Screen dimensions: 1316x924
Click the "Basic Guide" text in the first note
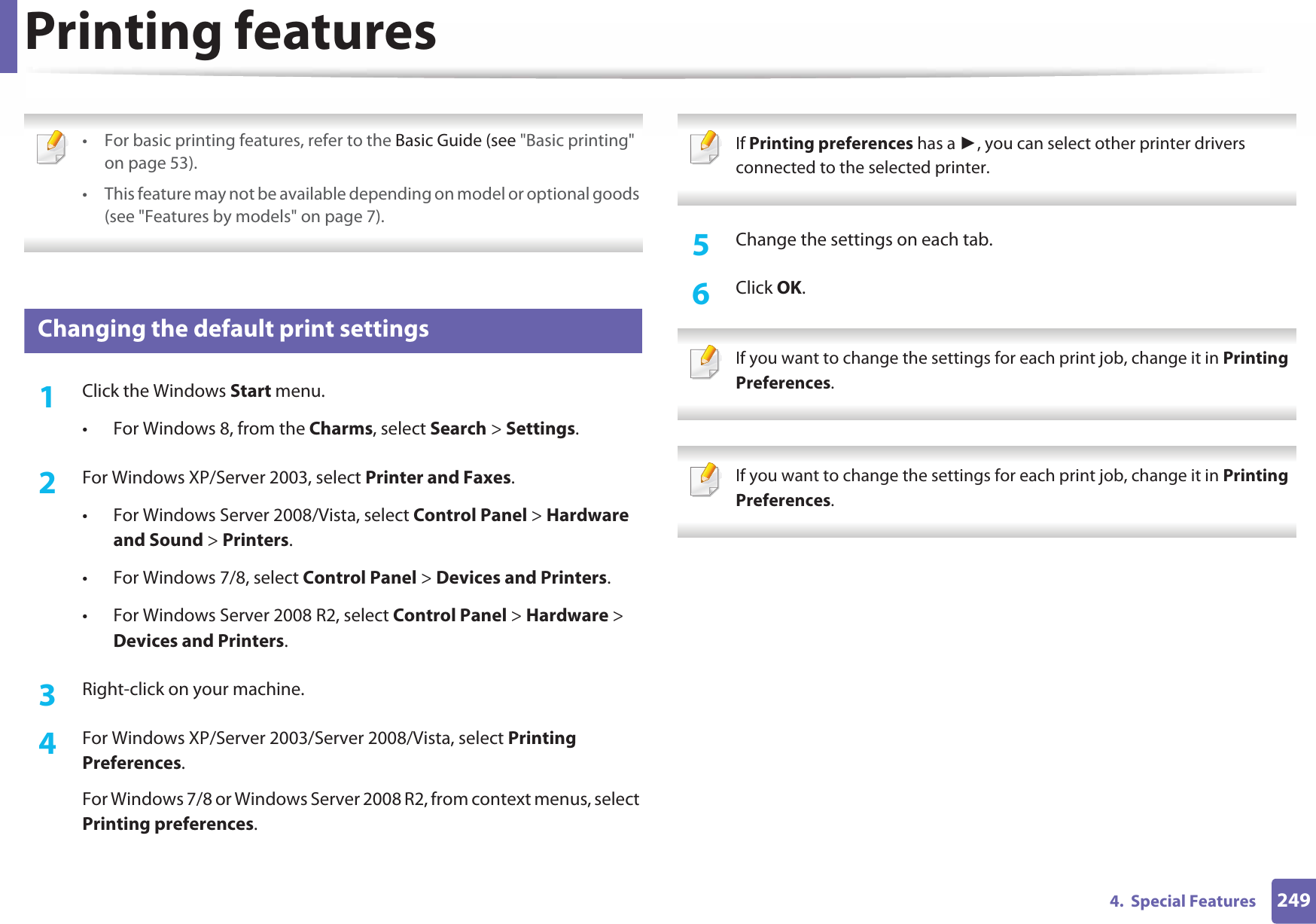tap(438, 141)
